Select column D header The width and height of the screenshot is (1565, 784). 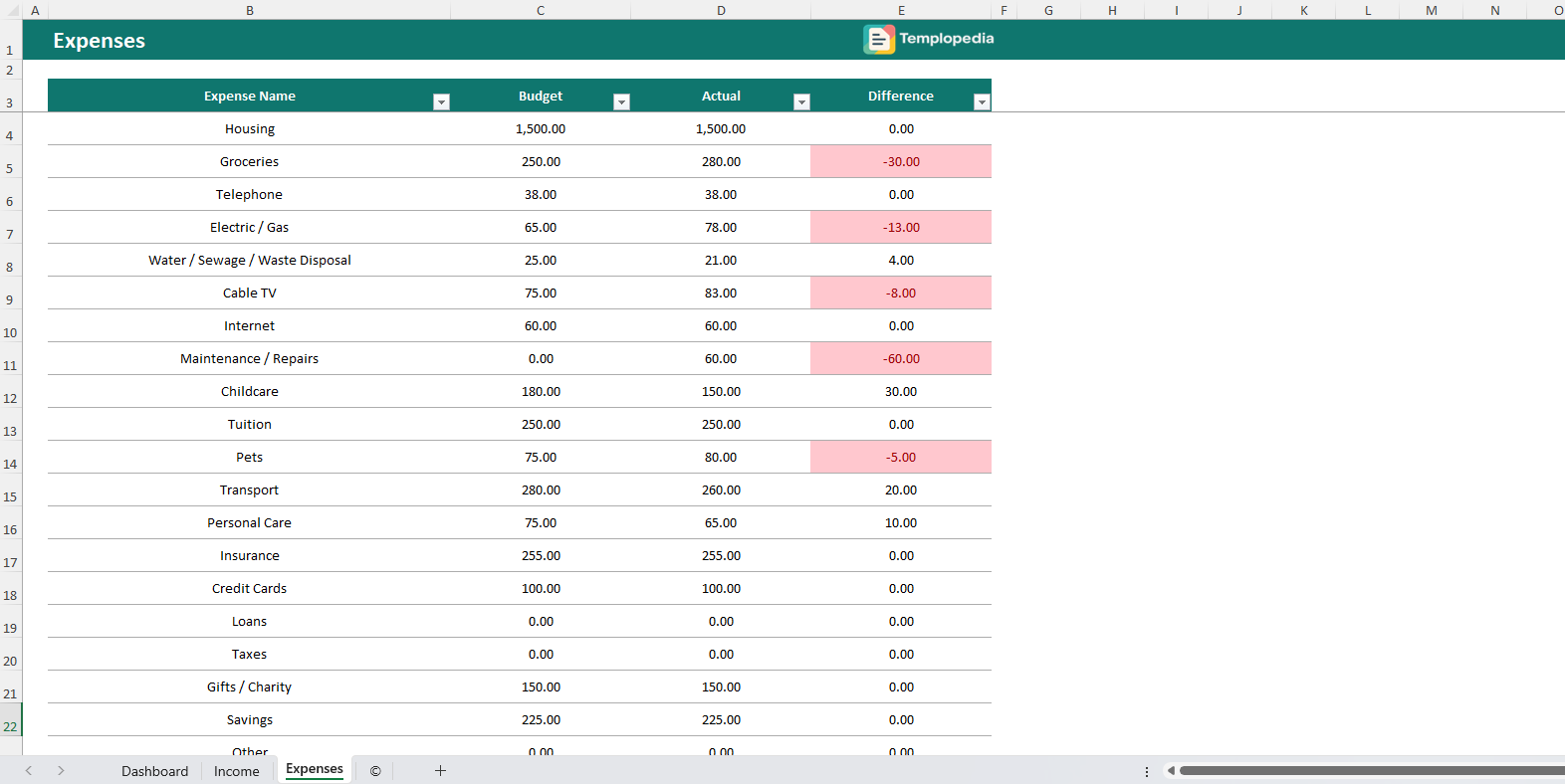(721, 10)
